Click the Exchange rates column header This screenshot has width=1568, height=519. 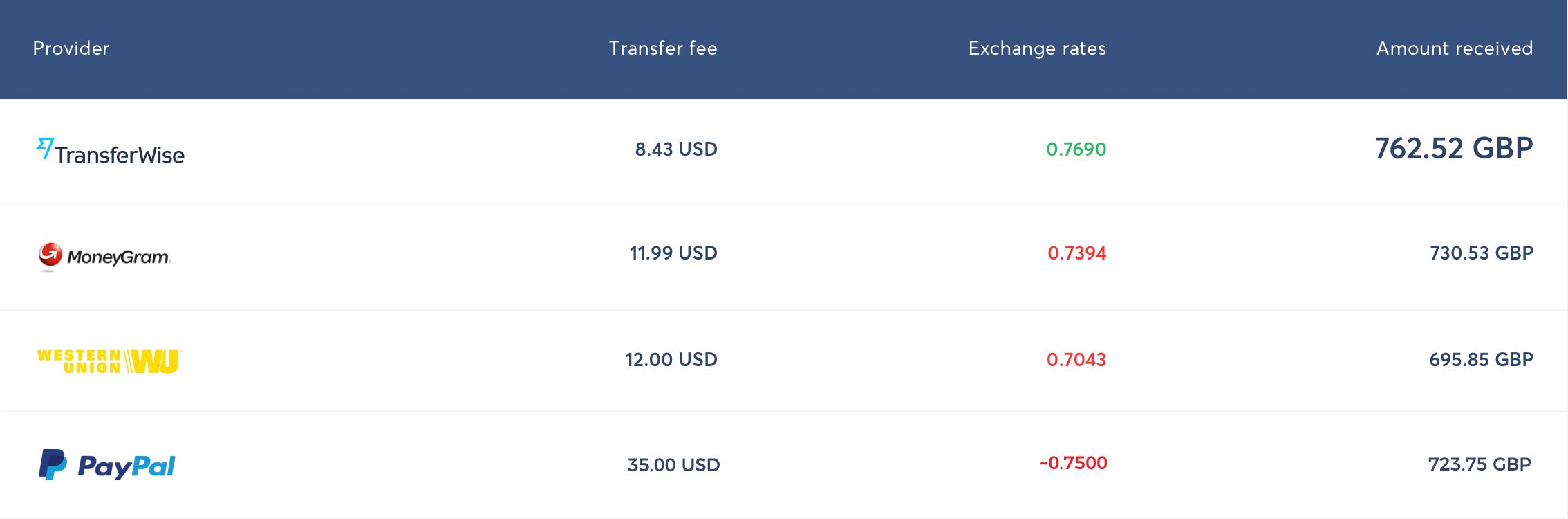click(1036, 48)
